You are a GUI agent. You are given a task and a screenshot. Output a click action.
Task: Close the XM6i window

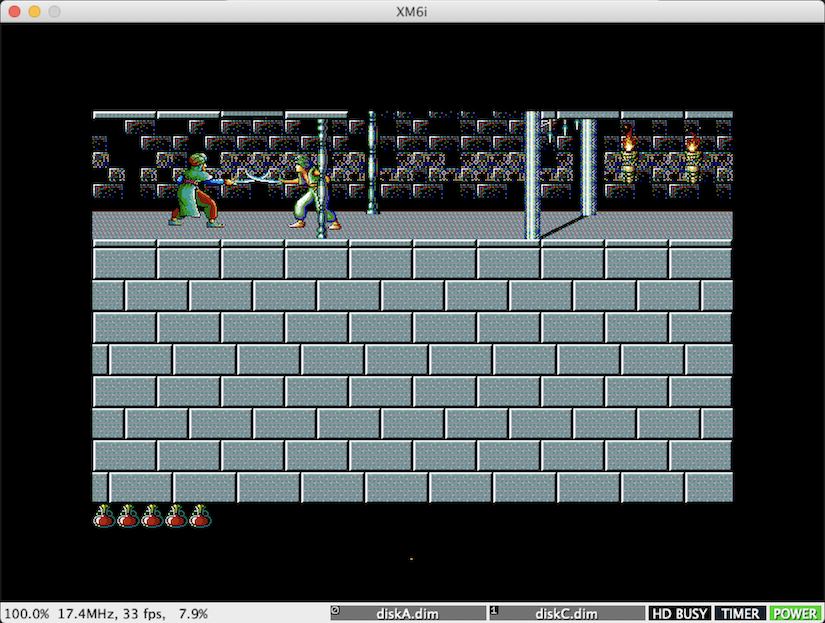click(x=14, y=11)
